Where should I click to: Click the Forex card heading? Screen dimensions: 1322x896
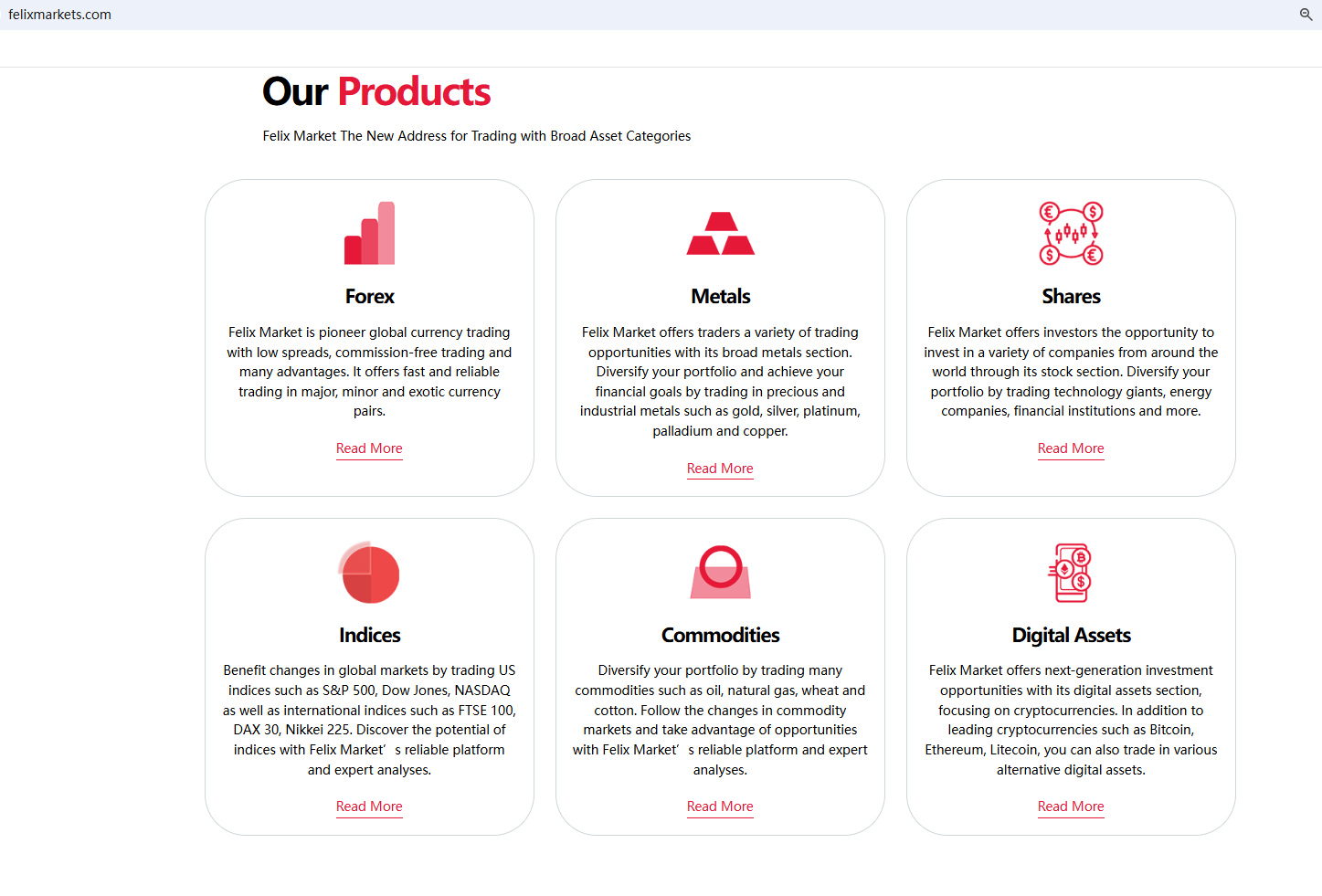pyautogui.click(x=369, y=297)
